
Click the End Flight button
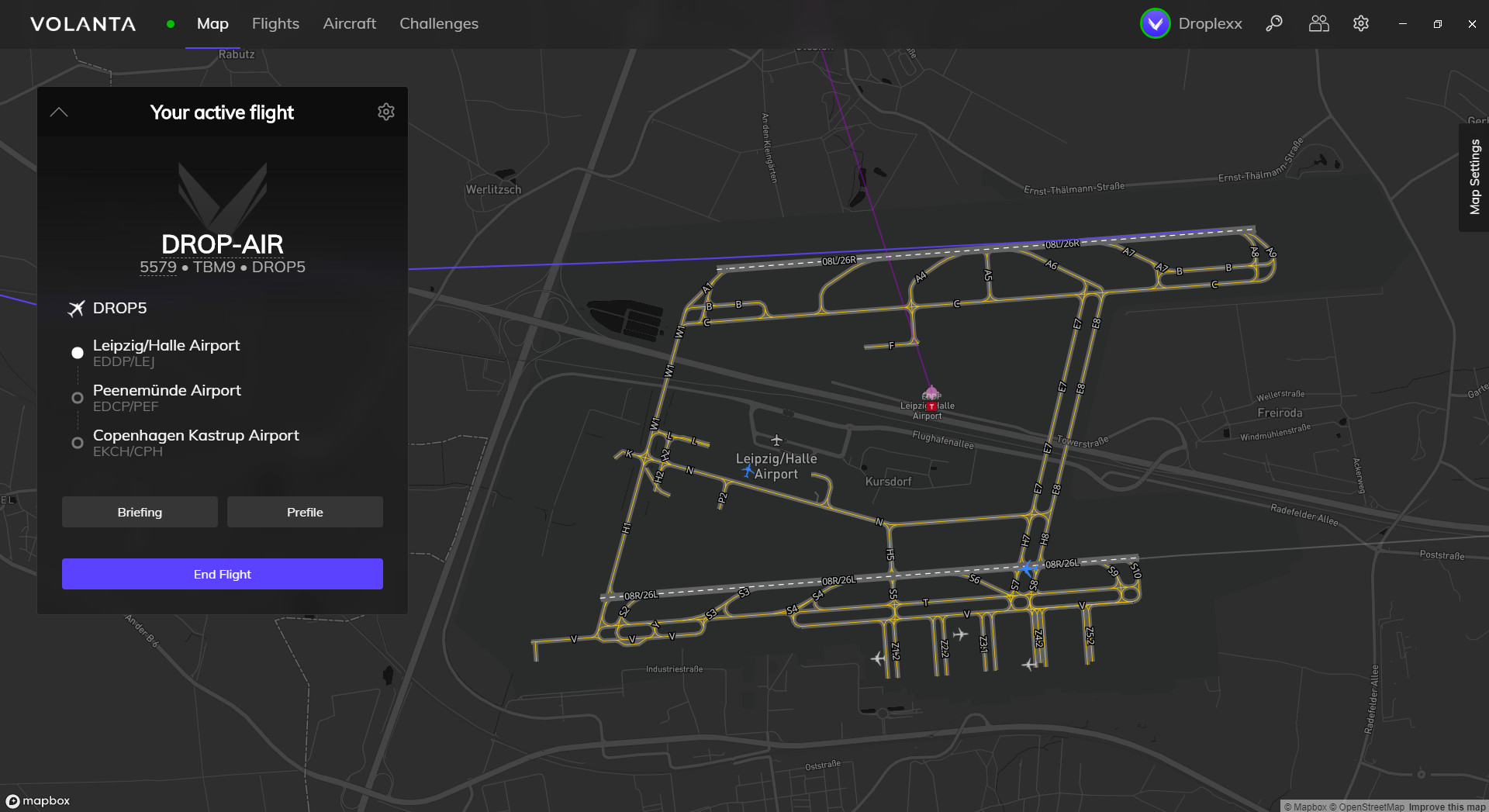(x=223, y=574)
